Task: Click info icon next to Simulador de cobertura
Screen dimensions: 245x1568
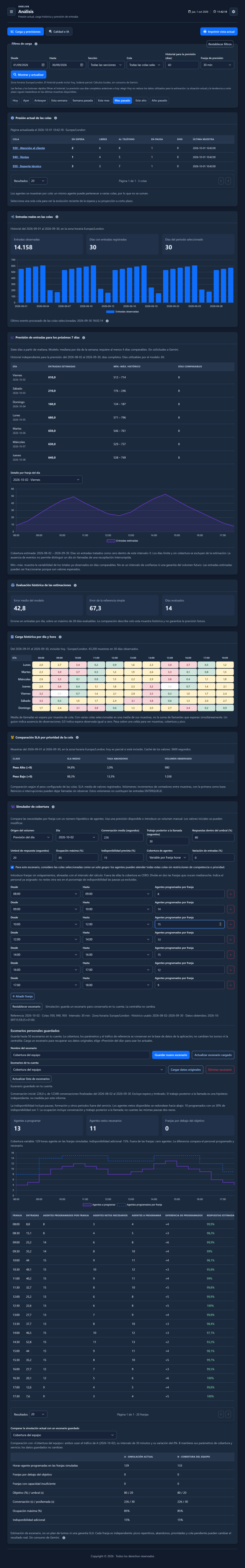Action: 53,807
